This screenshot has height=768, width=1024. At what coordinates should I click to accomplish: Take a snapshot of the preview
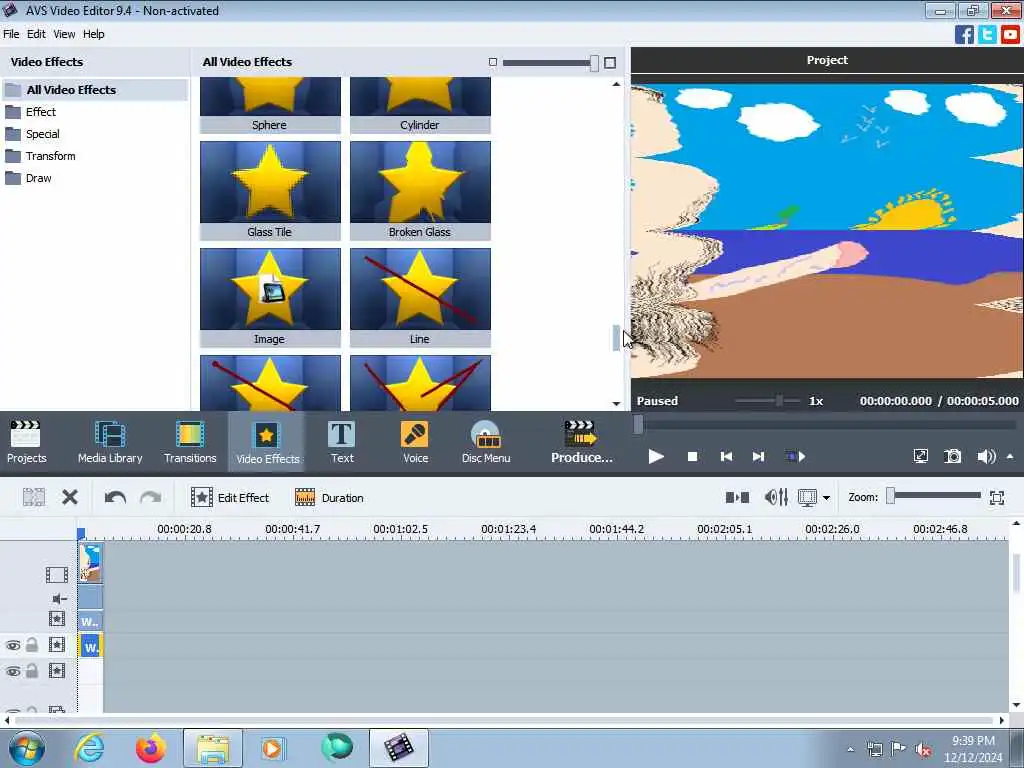(953, 456)
